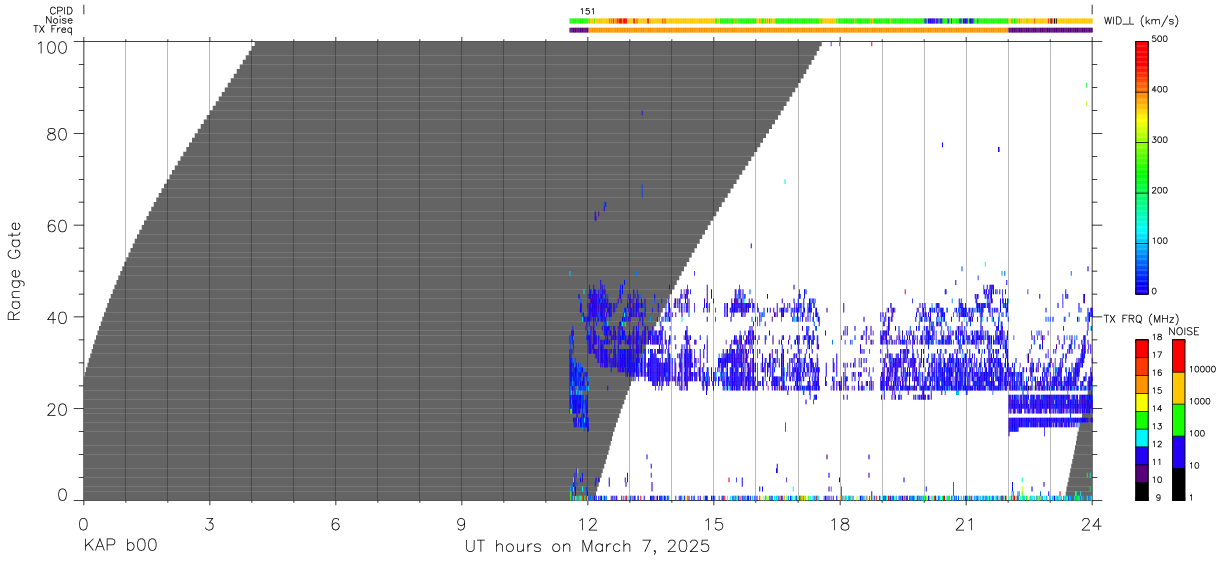Click the 10000 noise tick label
The image size is (1228, 567).
pyautogui.click(x=1202, y=369)
